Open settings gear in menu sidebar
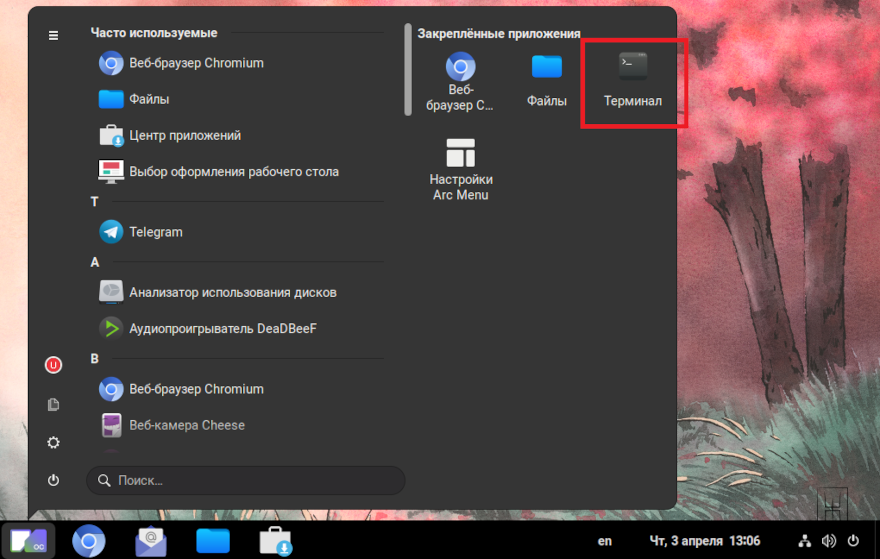 pos(53,442)
